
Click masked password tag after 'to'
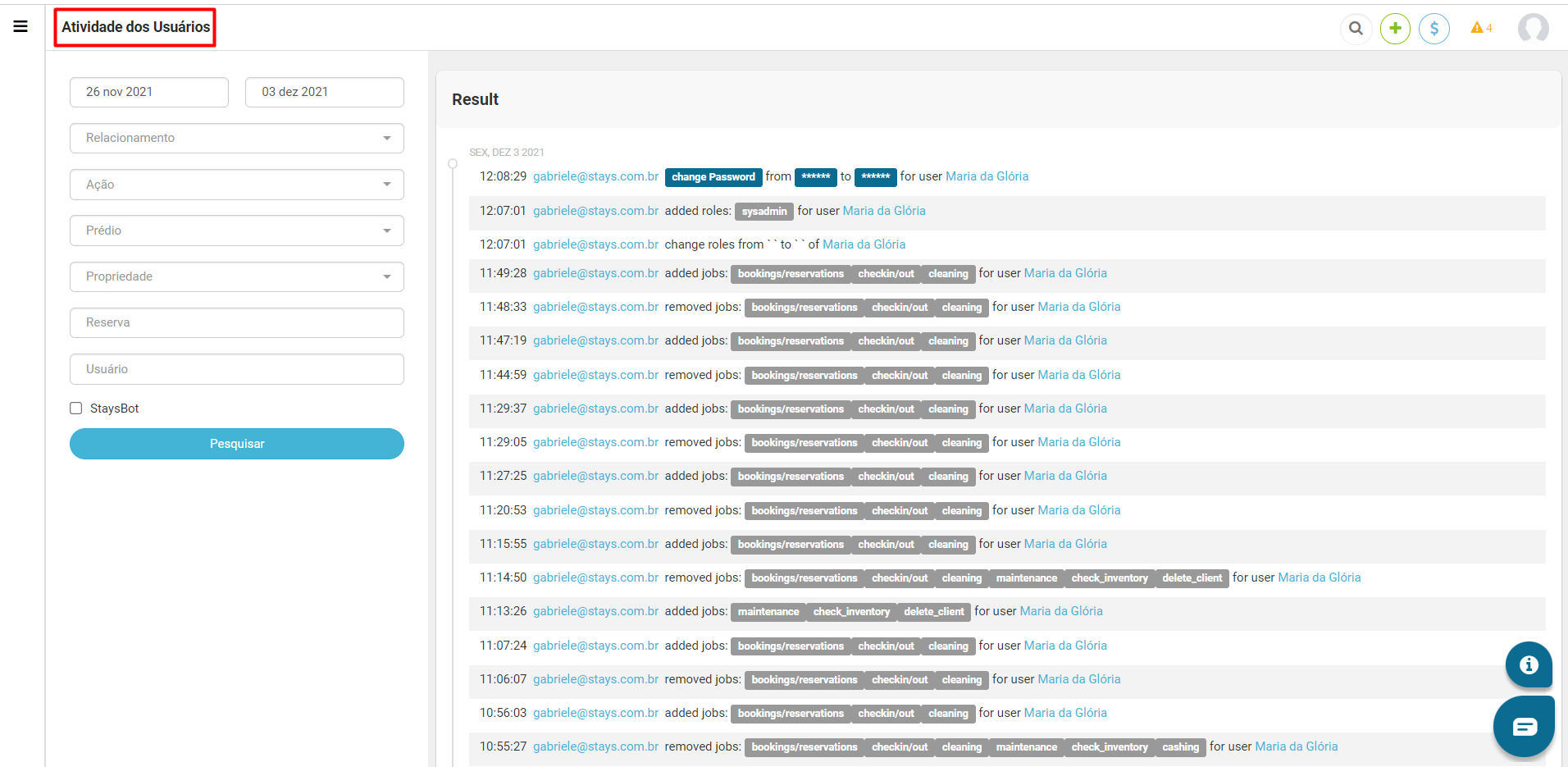pyautogui.click(x=876, y=177)
